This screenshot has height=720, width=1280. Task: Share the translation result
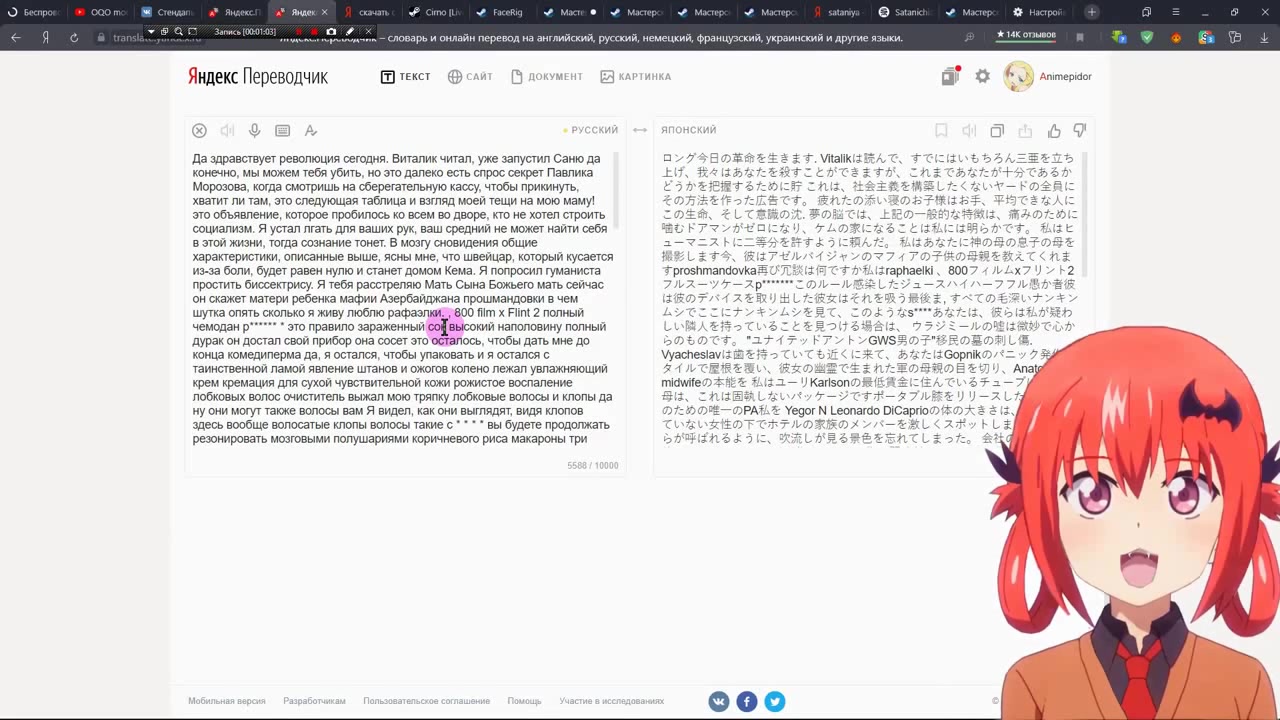pyautogui.click(x=1025, y=130)
